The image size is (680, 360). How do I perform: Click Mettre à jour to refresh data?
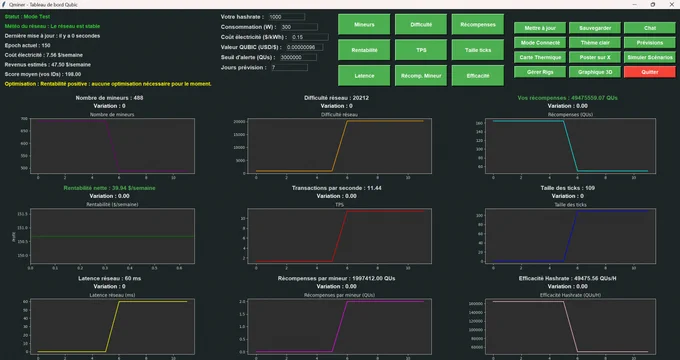(540, 28)
